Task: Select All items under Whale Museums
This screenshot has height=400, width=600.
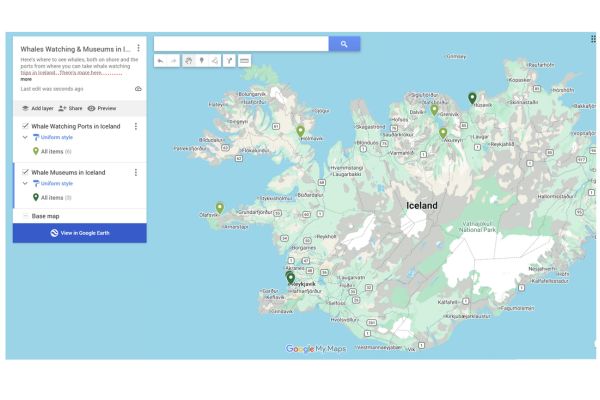Action: (56, 198)
